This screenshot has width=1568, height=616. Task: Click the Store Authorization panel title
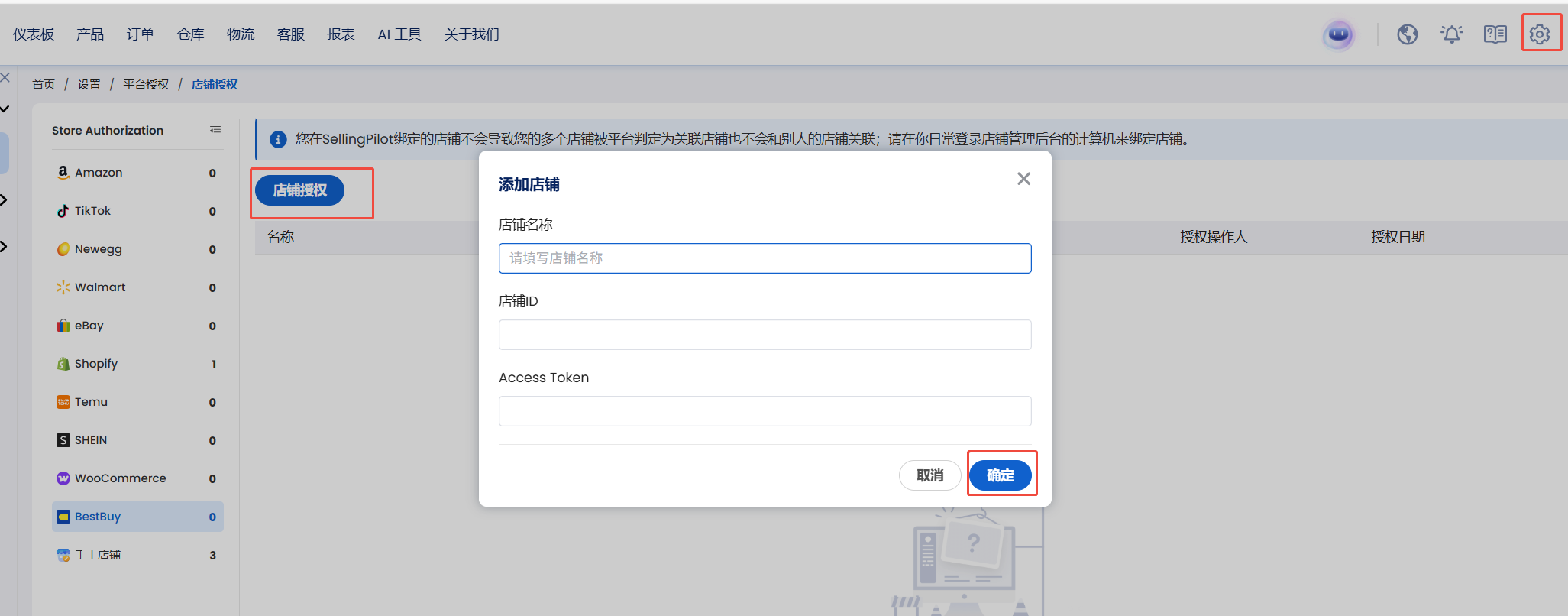tap(108, 131)
